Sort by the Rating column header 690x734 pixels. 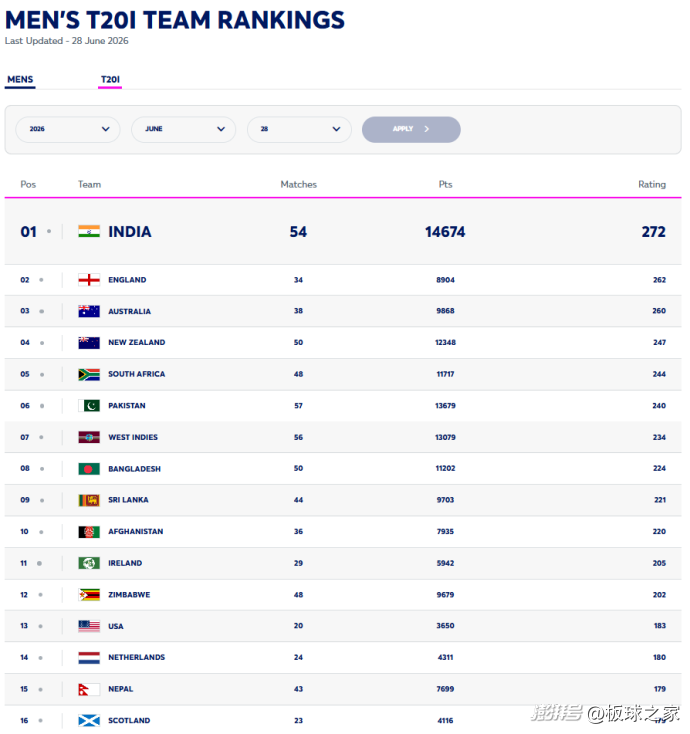(x=652, y=184)
